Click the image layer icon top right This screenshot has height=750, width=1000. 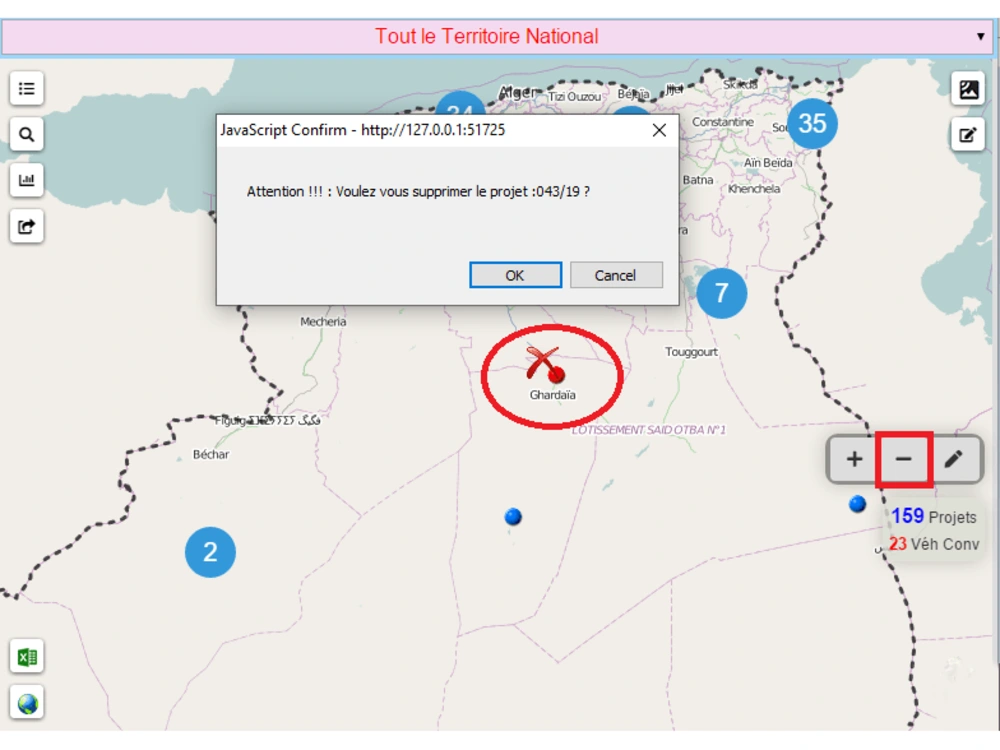(x=968, y=89)
